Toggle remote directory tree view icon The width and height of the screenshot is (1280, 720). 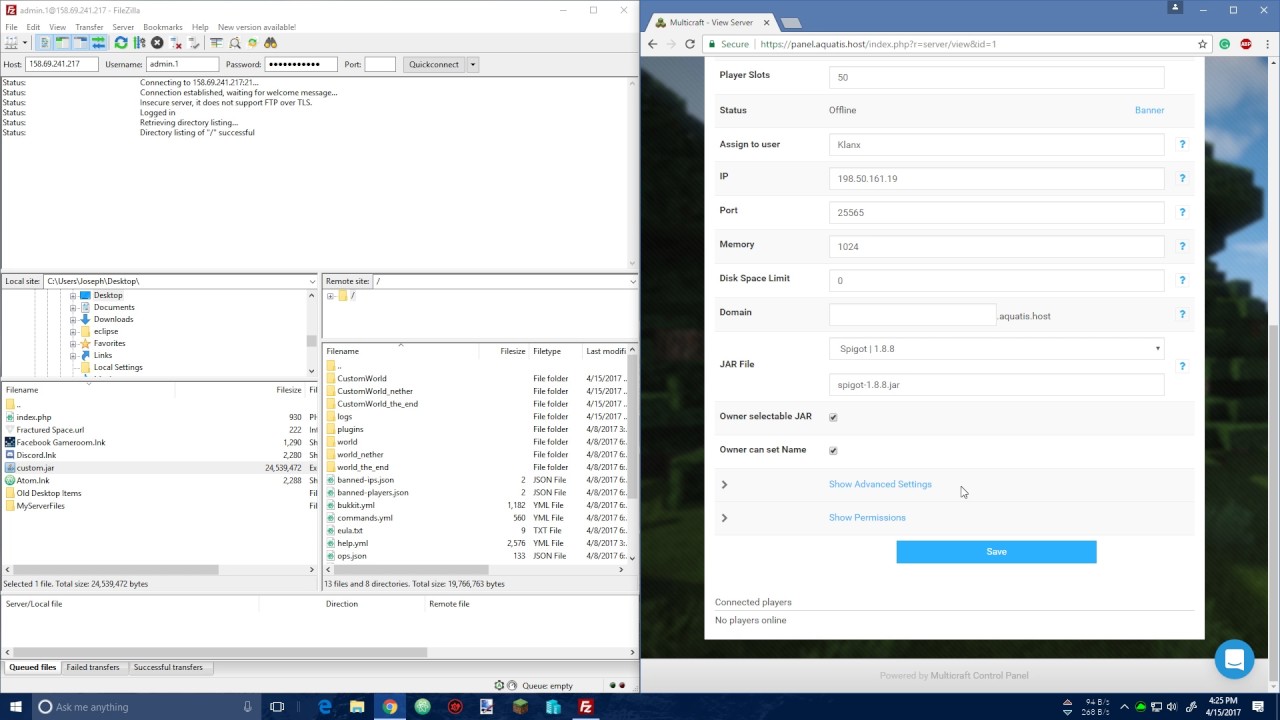pos(80,43)
